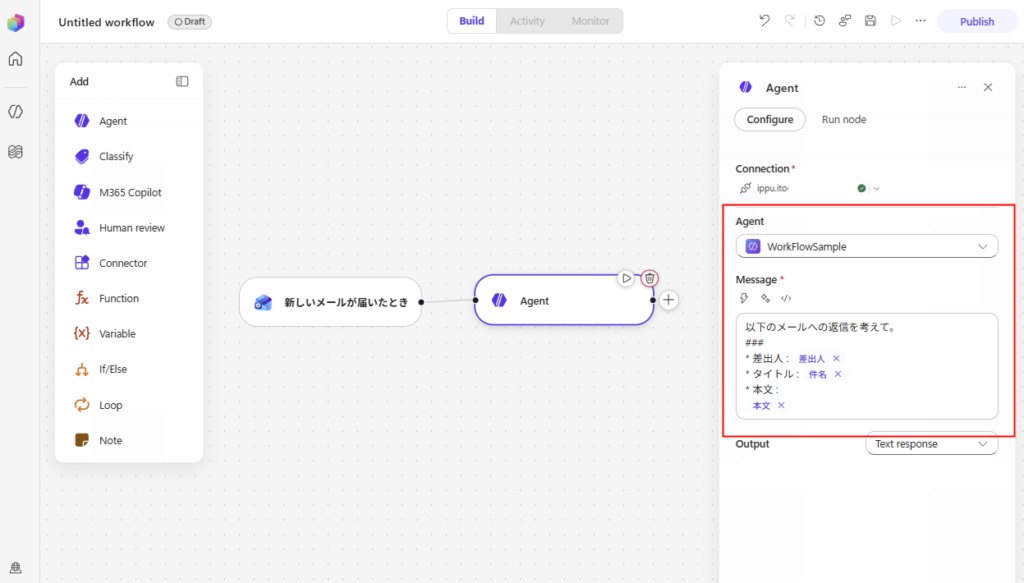The height and width of the screenshot is (583, 1024).
Task: Rename Untitled workflow title
Action: [x=106, y=22]
